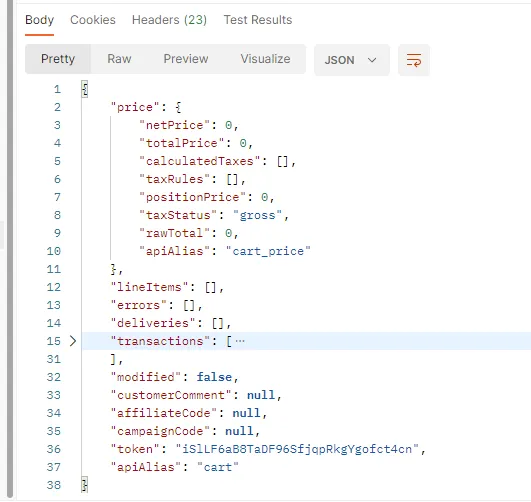Expand the collapsed transactions array

[x=72, y=341]
